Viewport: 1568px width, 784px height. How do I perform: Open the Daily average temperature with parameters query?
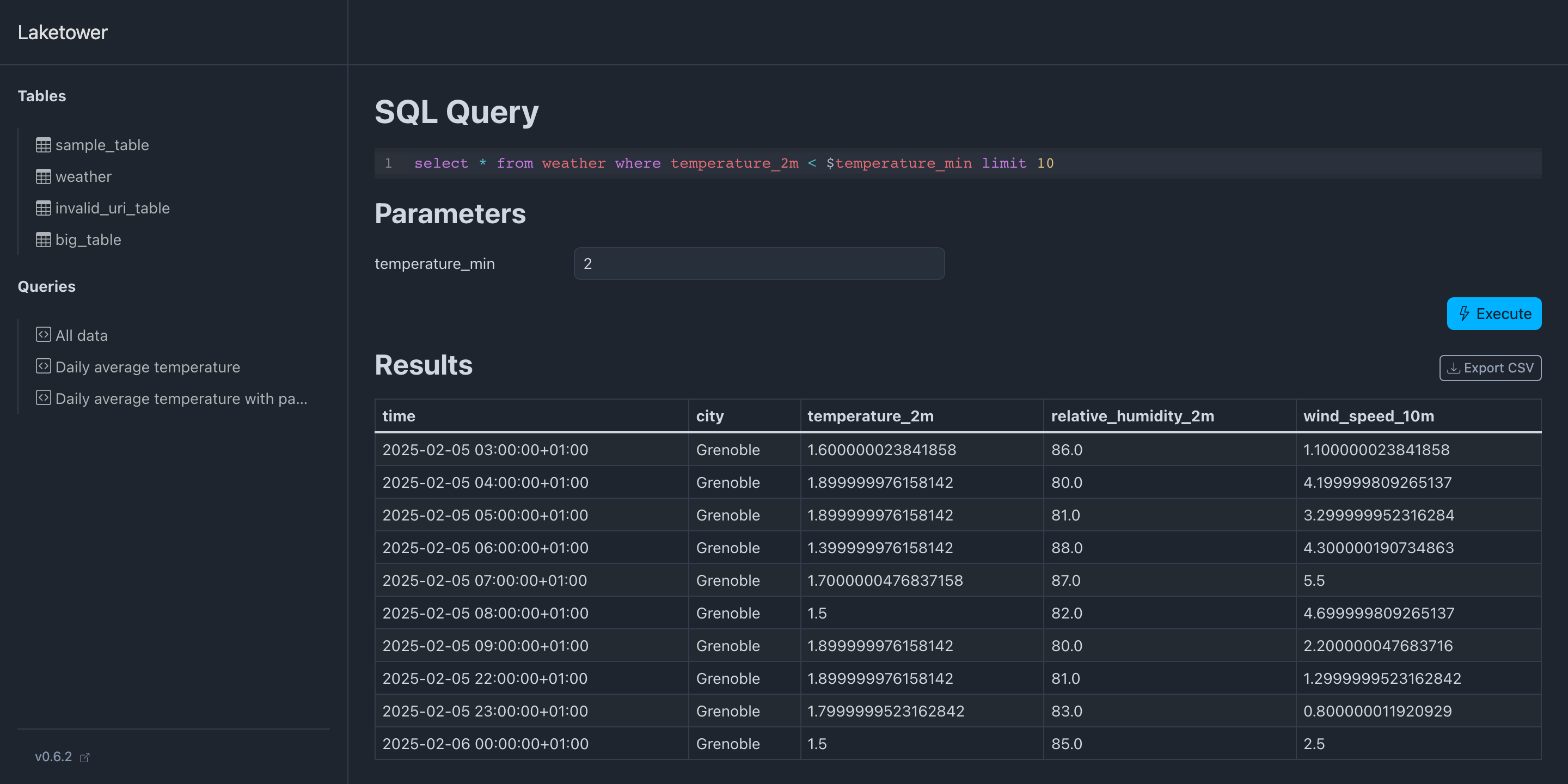coord(181,399)
